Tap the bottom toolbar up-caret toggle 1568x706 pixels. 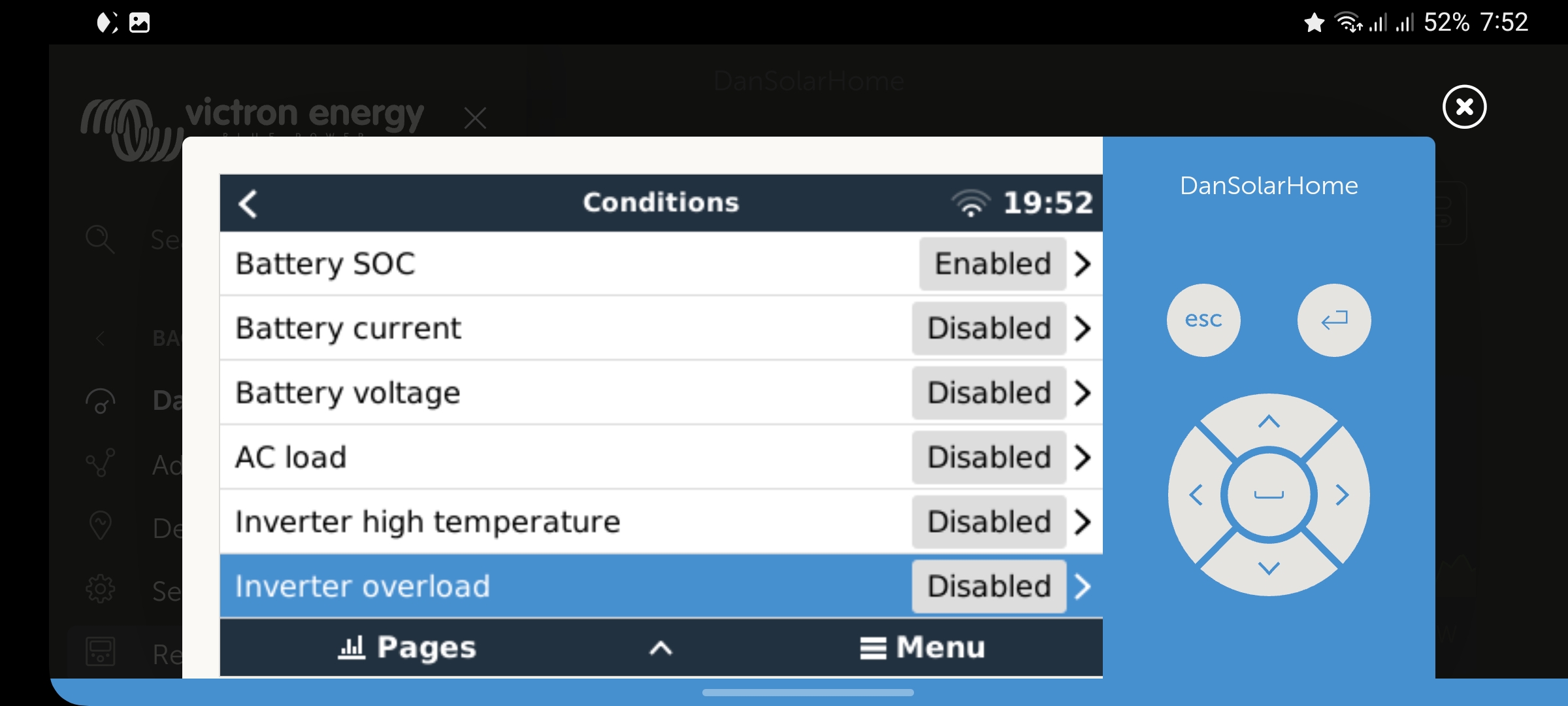[x=661, y=648]
